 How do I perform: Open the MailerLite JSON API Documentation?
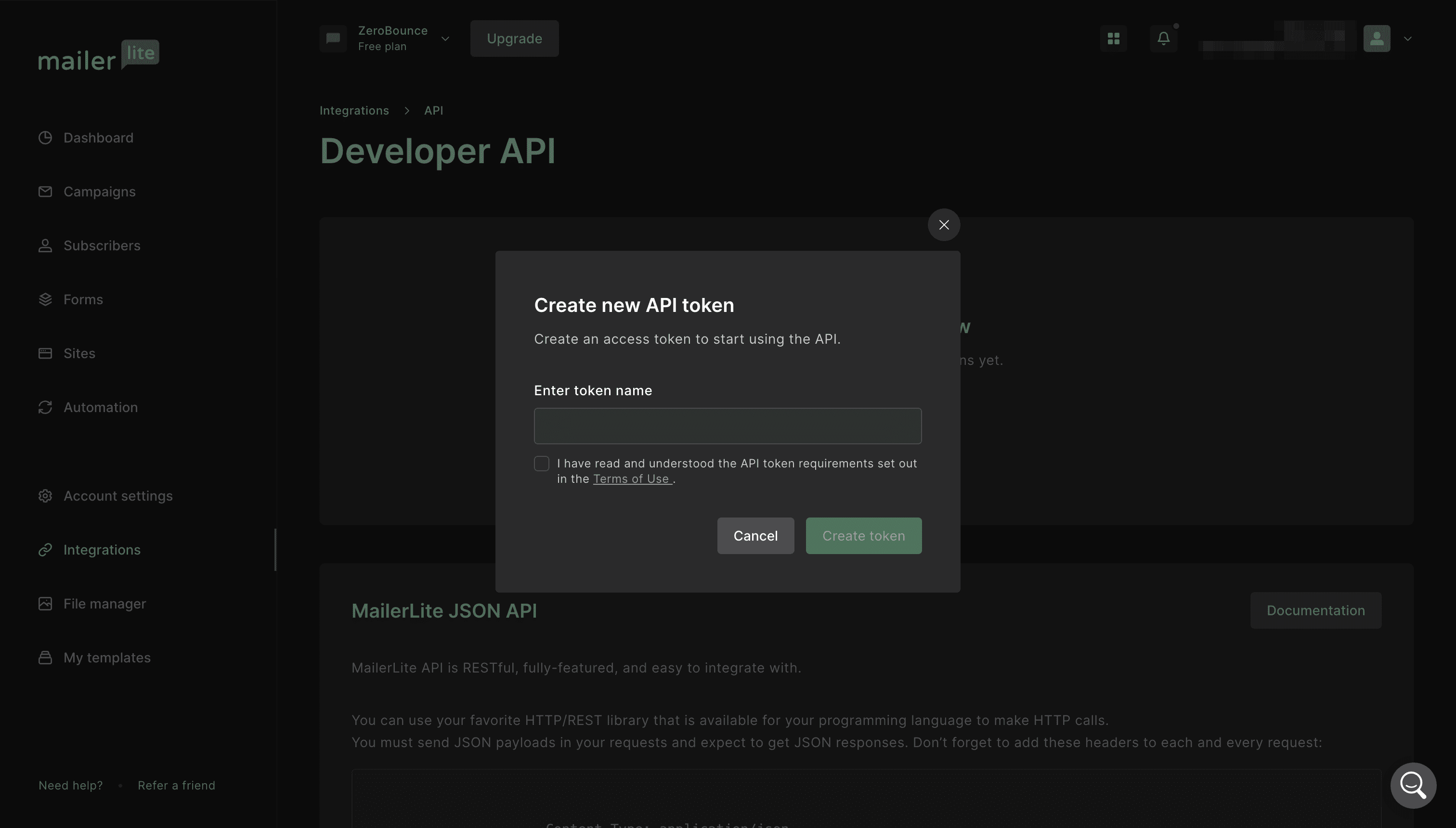click(1315, 609)
